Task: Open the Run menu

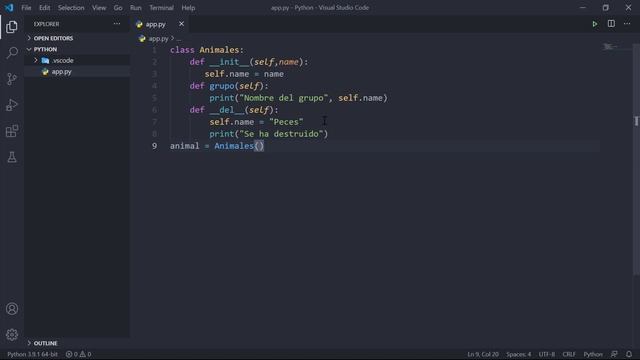Action: [x=136, y=8]
